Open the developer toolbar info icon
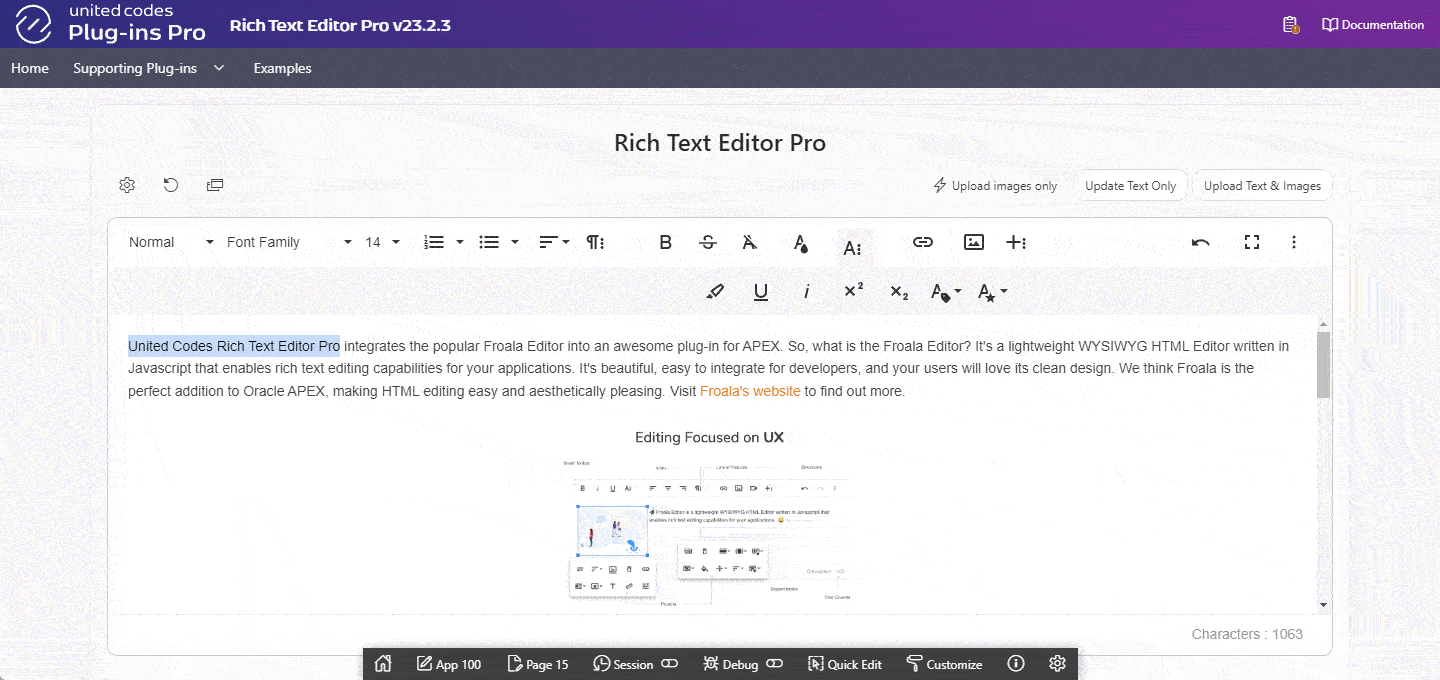 point(1016,664)
